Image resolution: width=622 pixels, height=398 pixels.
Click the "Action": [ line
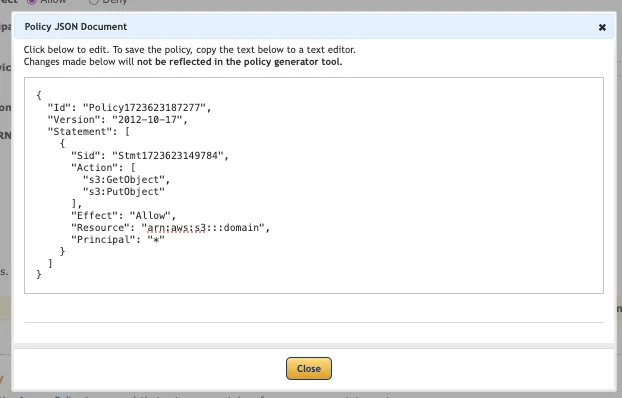point(103,167)
